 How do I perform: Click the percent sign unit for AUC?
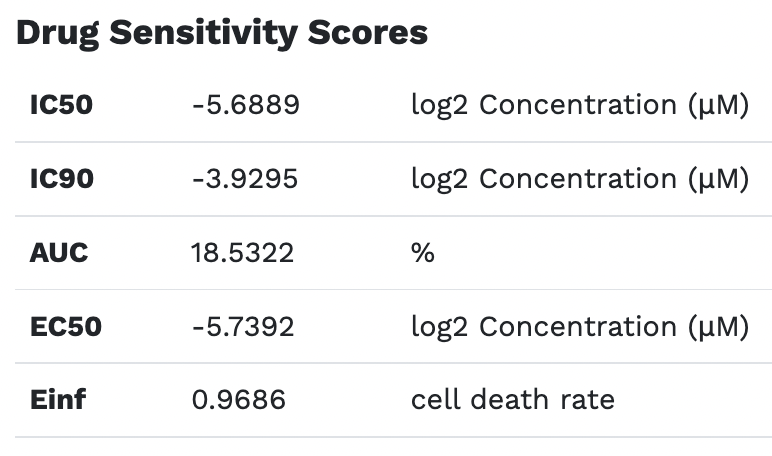pos(423,253)
